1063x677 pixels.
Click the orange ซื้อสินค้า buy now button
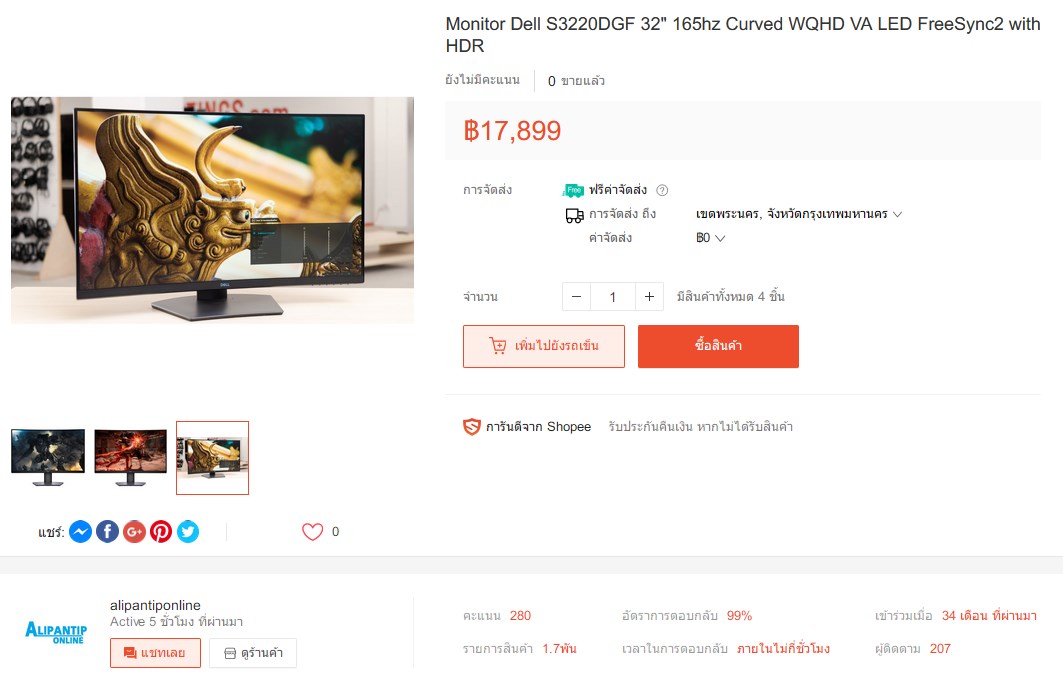pyautogui.click(x=718, y=346)
